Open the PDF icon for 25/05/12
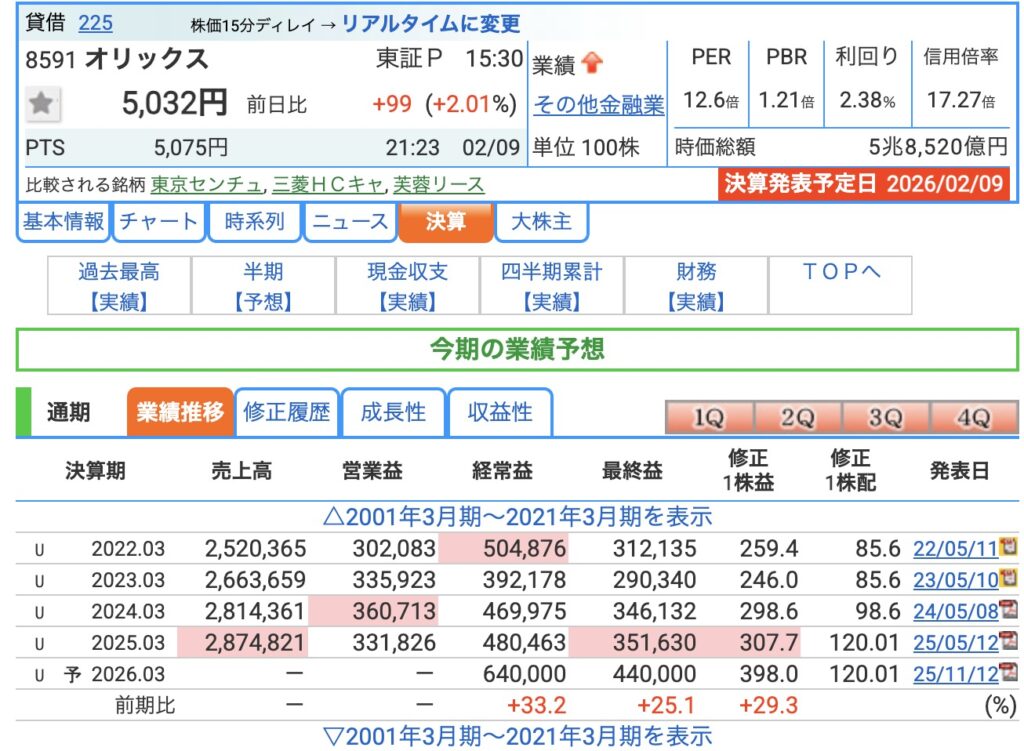The height and width of the screenshot is (751, 1024). click(x=1007, y=640)
